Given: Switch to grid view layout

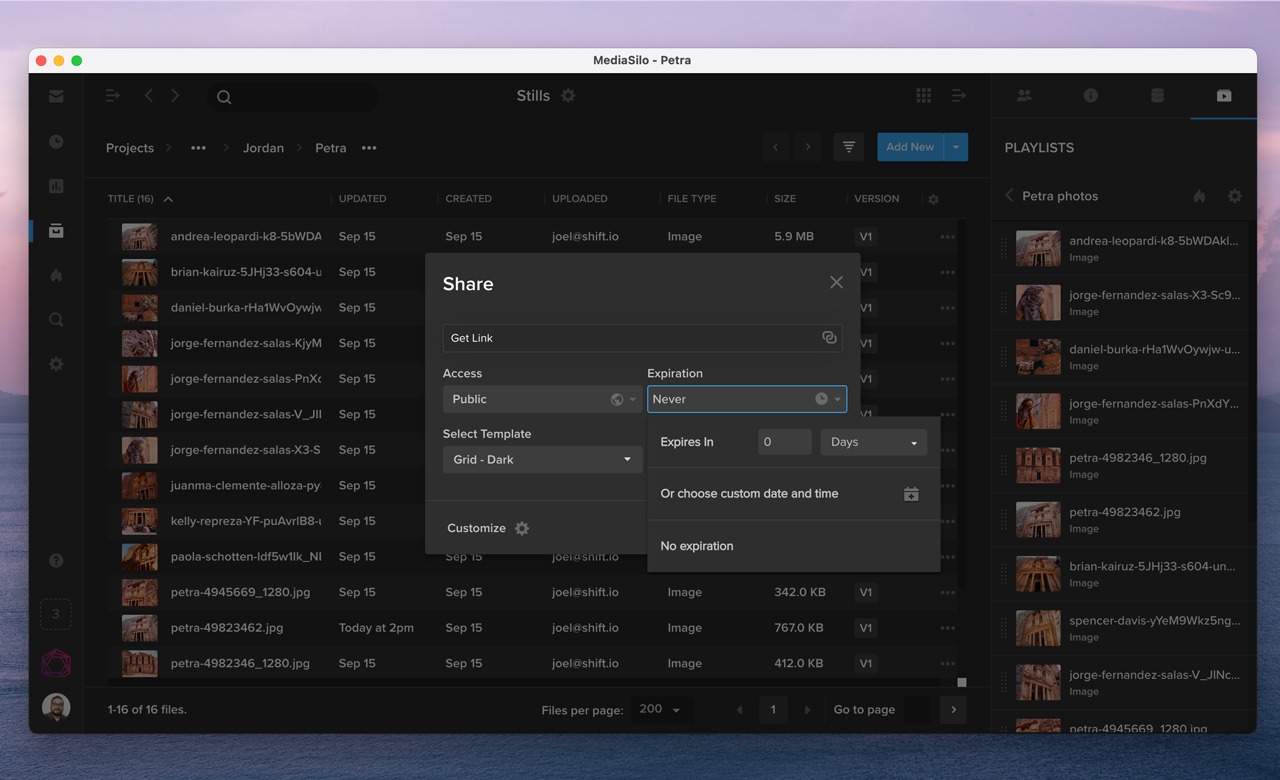Looking at the screenshot, I should click(x=923, y=96).
